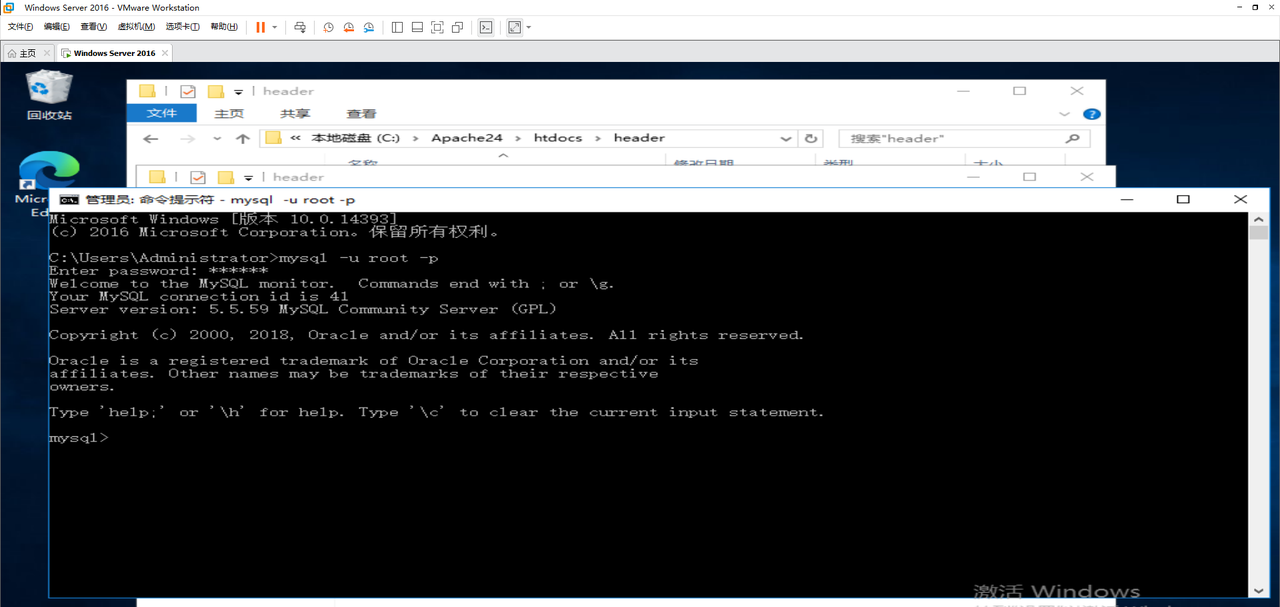The width and height of the screenshot is (1280, 607).
Task: Minimize the command prompt window
Action: coord(1127,200)
